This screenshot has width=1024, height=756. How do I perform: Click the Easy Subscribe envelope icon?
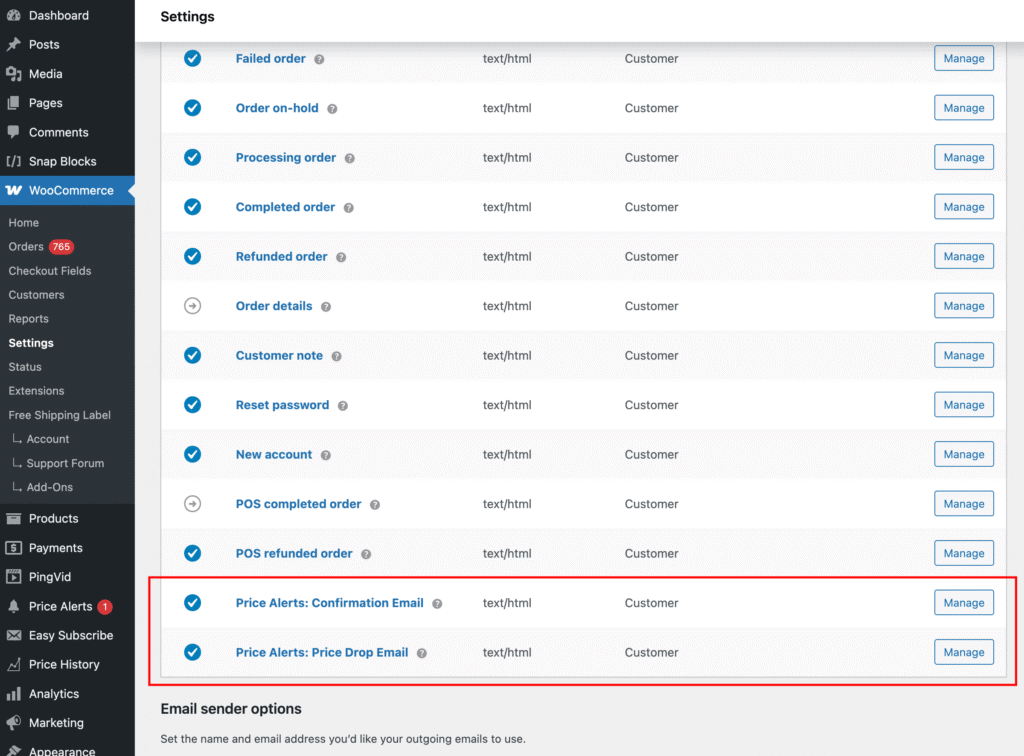13,636
